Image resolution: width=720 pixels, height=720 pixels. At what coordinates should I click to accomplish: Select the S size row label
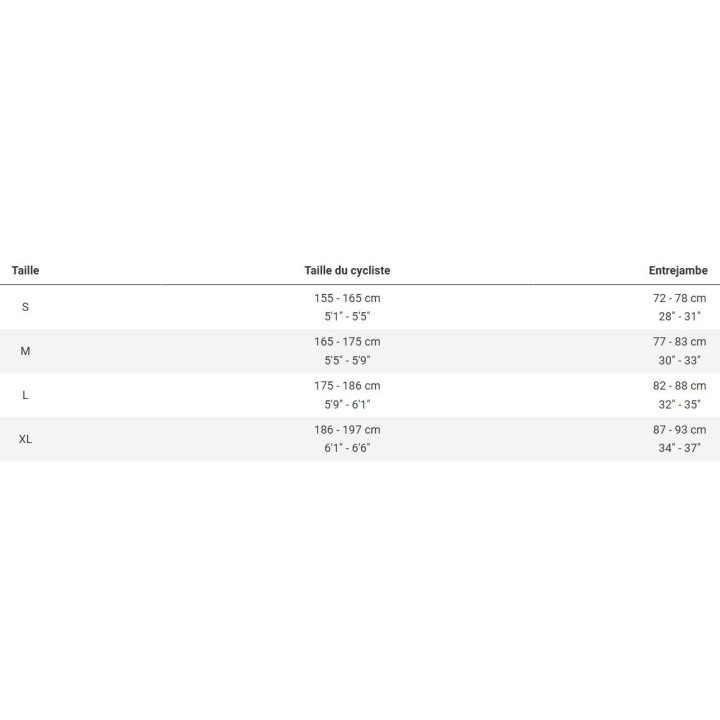25,307
